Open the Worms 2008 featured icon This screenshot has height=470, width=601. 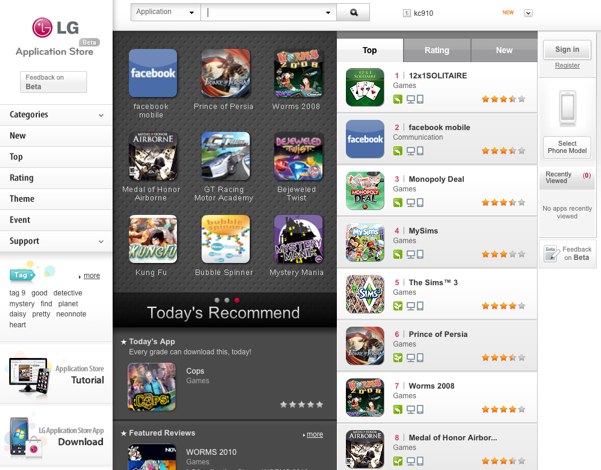point(298,73)
